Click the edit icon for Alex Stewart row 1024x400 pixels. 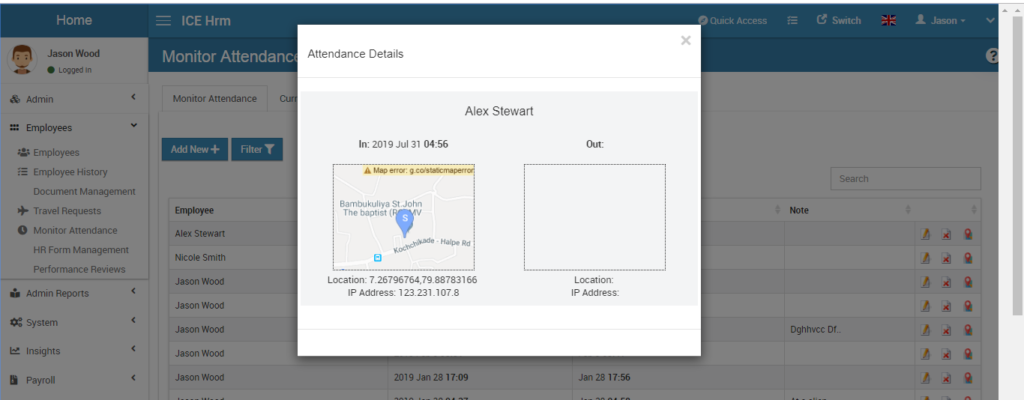pos(925,234)
